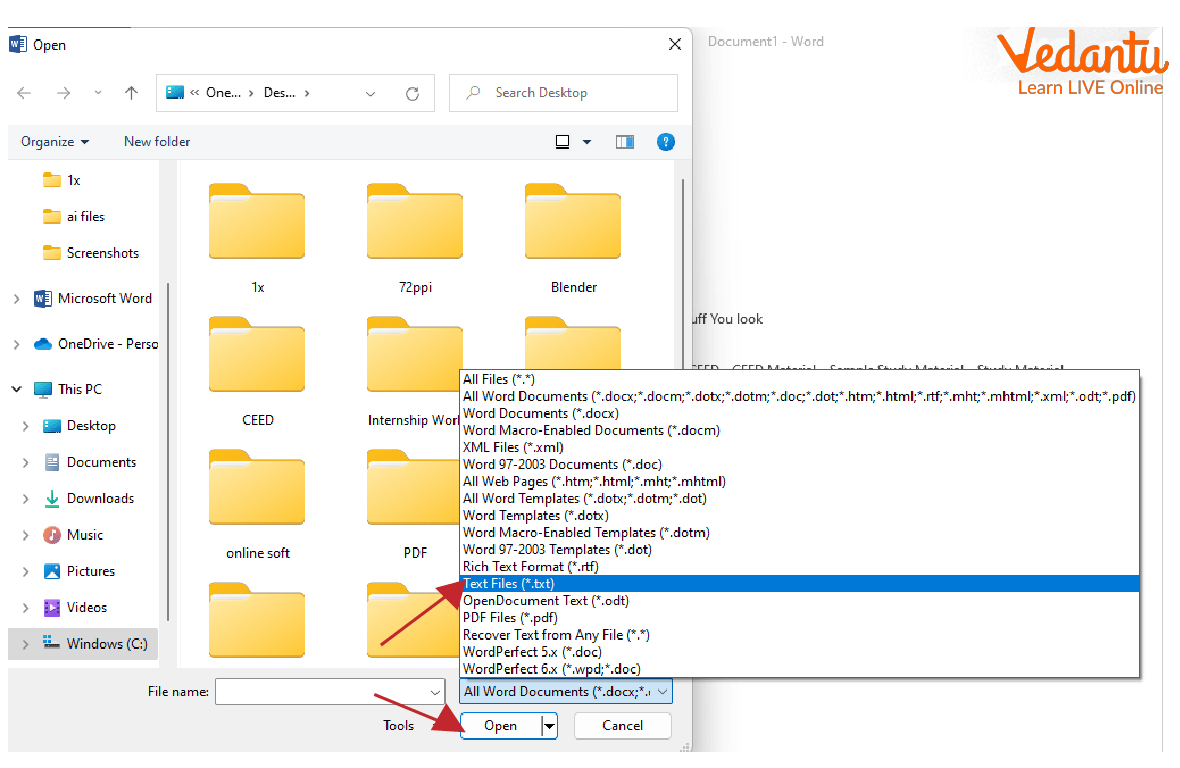Viewport: 1180px width, 768px height.
Task: Click the change view layout icon
Action: [x=564, y=142]
